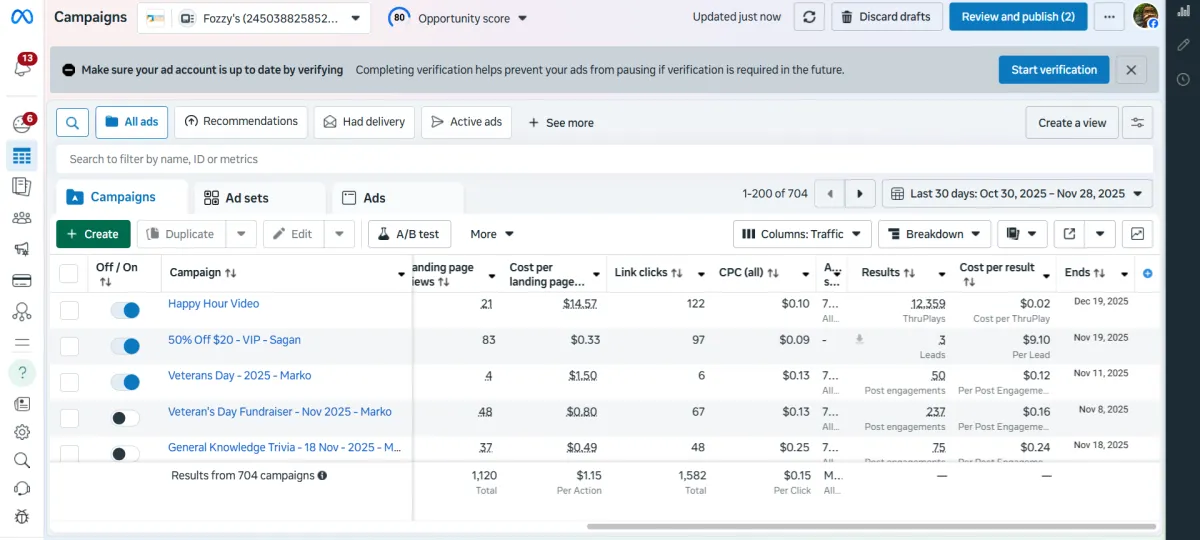This screenshot has height=540, width=1200.
Task: Open the view settings sliders icon
Action: click(1137, 122)
